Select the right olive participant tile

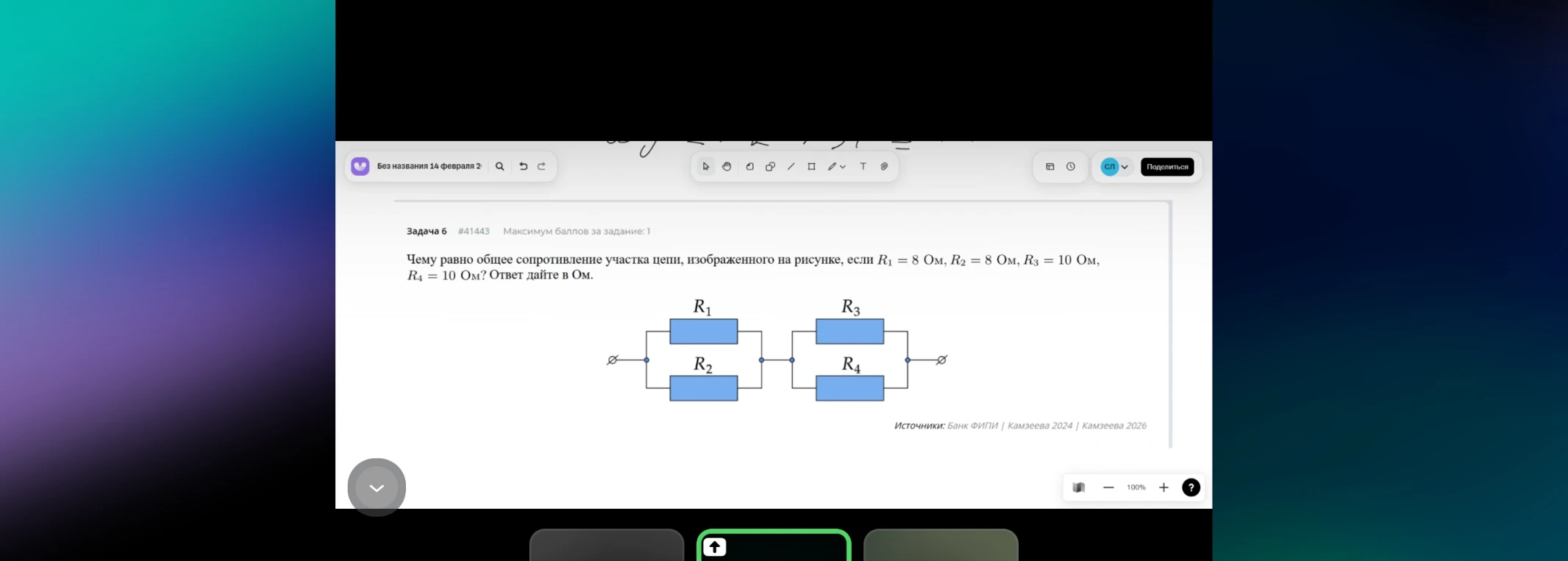941,546
